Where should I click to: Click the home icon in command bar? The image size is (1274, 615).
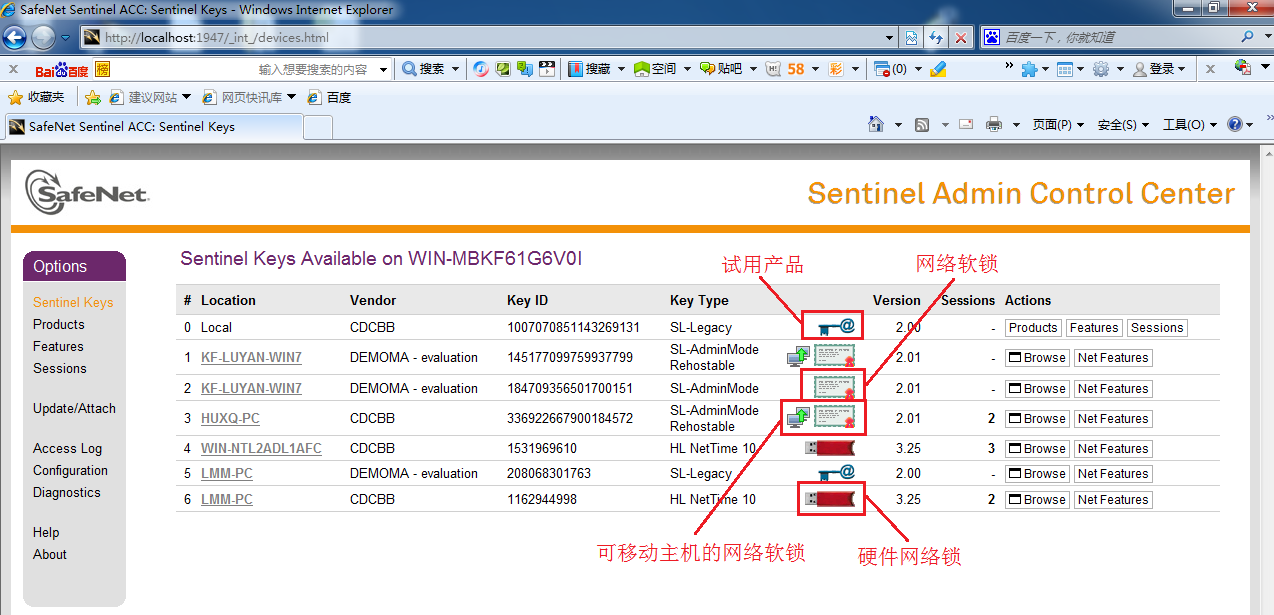click(x=876, y=125)
